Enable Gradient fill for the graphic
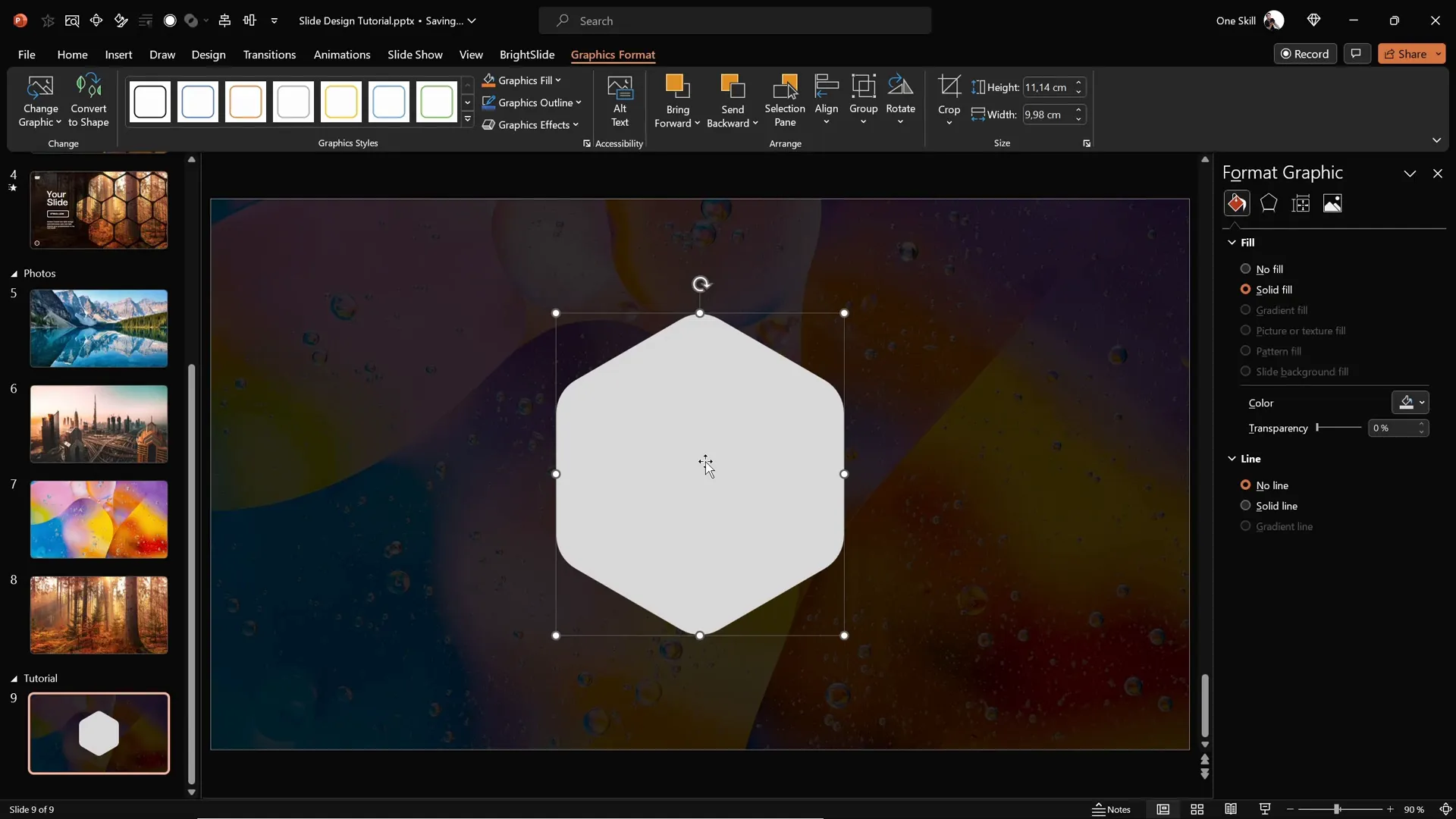 (1246, 310)
